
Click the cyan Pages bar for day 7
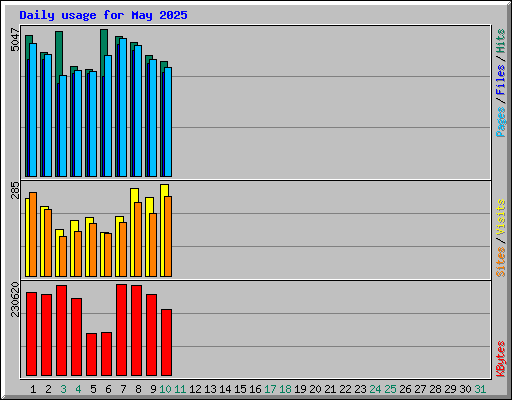[123, 107]
